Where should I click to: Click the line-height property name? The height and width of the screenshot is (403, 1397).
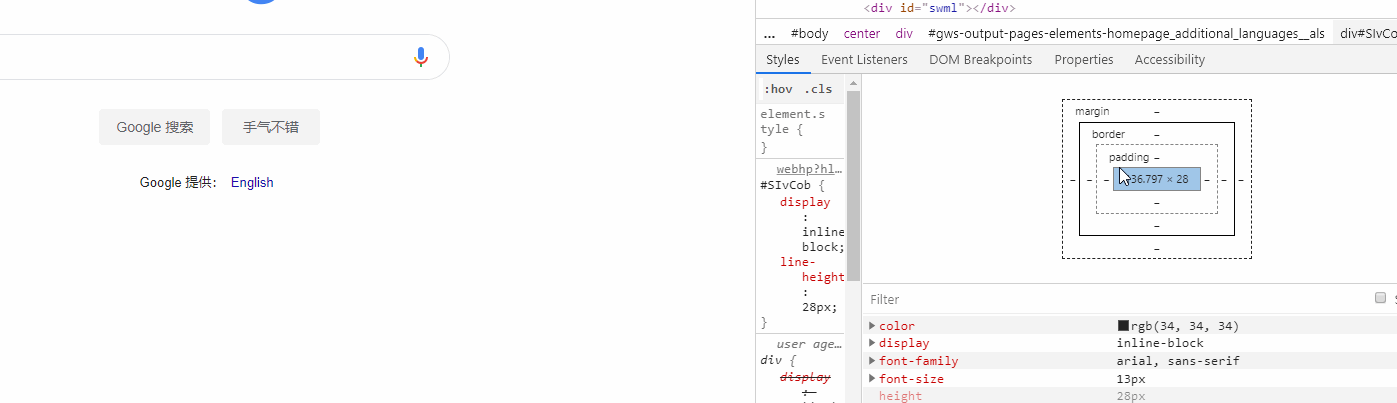[x=812, y=269]
